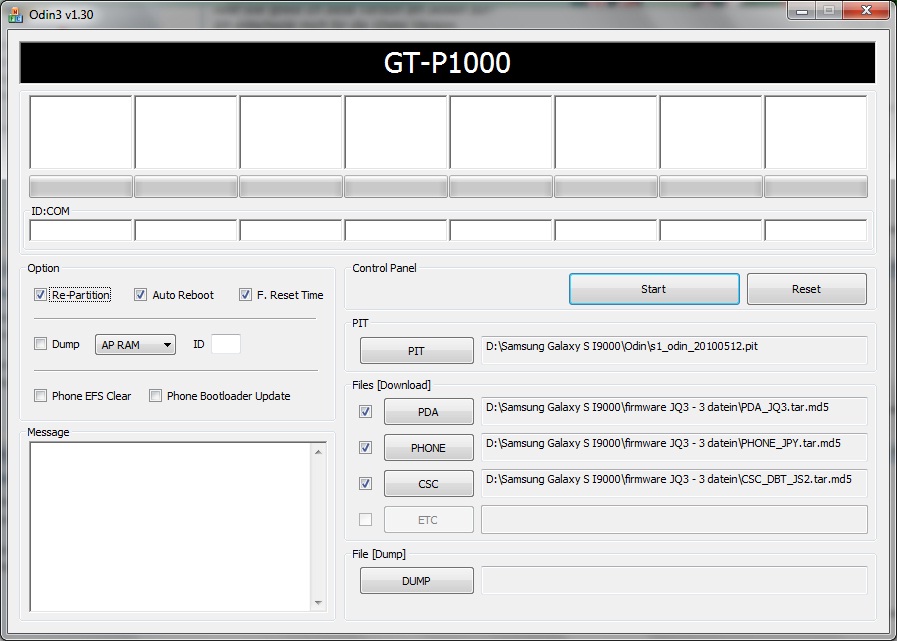
Task: Uncheck the CSC file checkbox
Action: (365, 484)
